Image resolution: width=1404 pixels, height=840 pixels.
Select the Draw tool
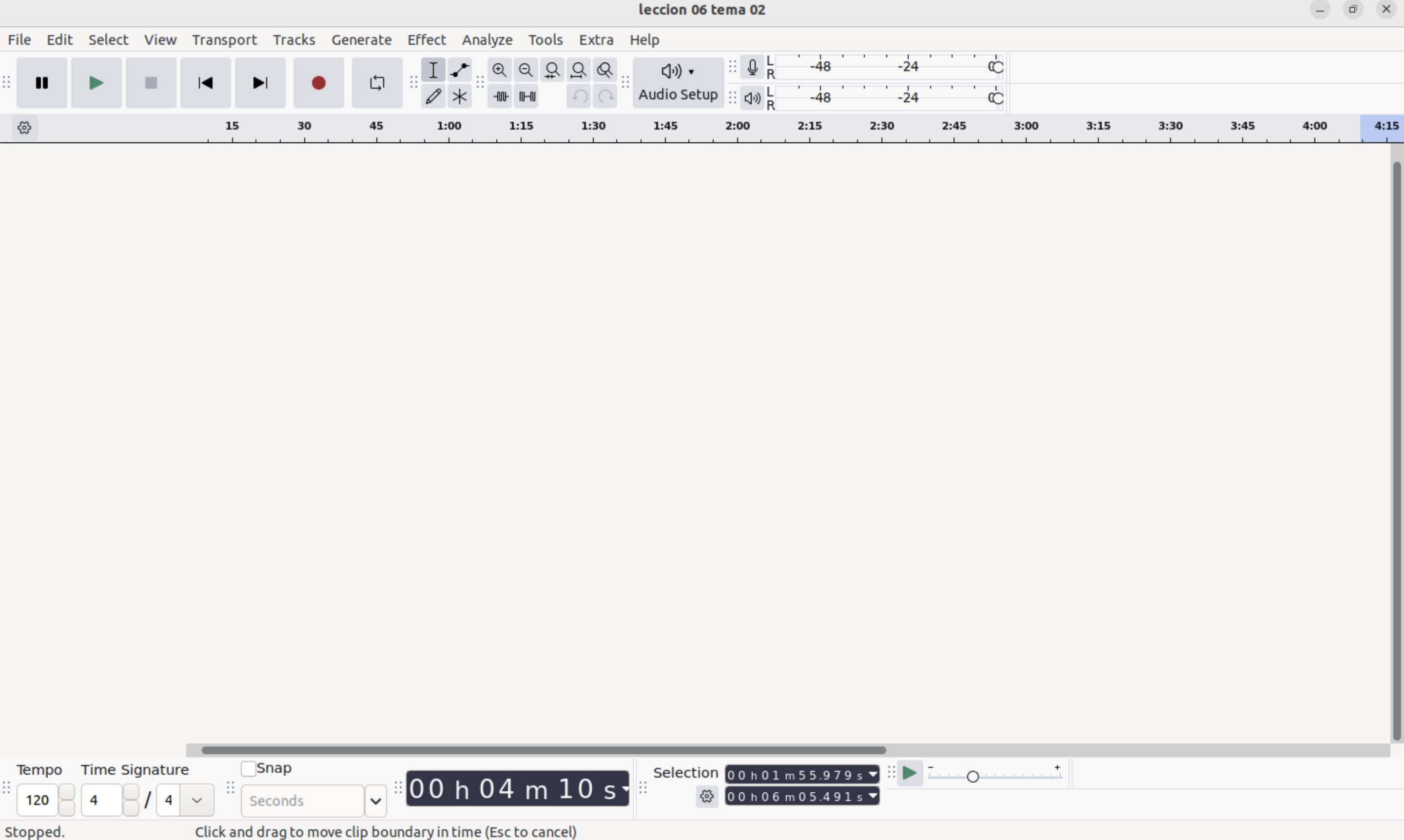pyautogui.click(x=433, y=96)
